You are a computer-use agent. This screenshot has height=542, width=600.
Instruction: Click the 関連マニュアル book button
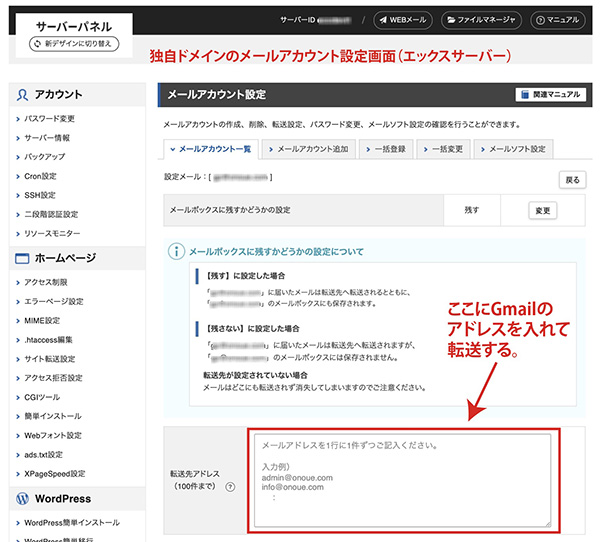point(550,95)
